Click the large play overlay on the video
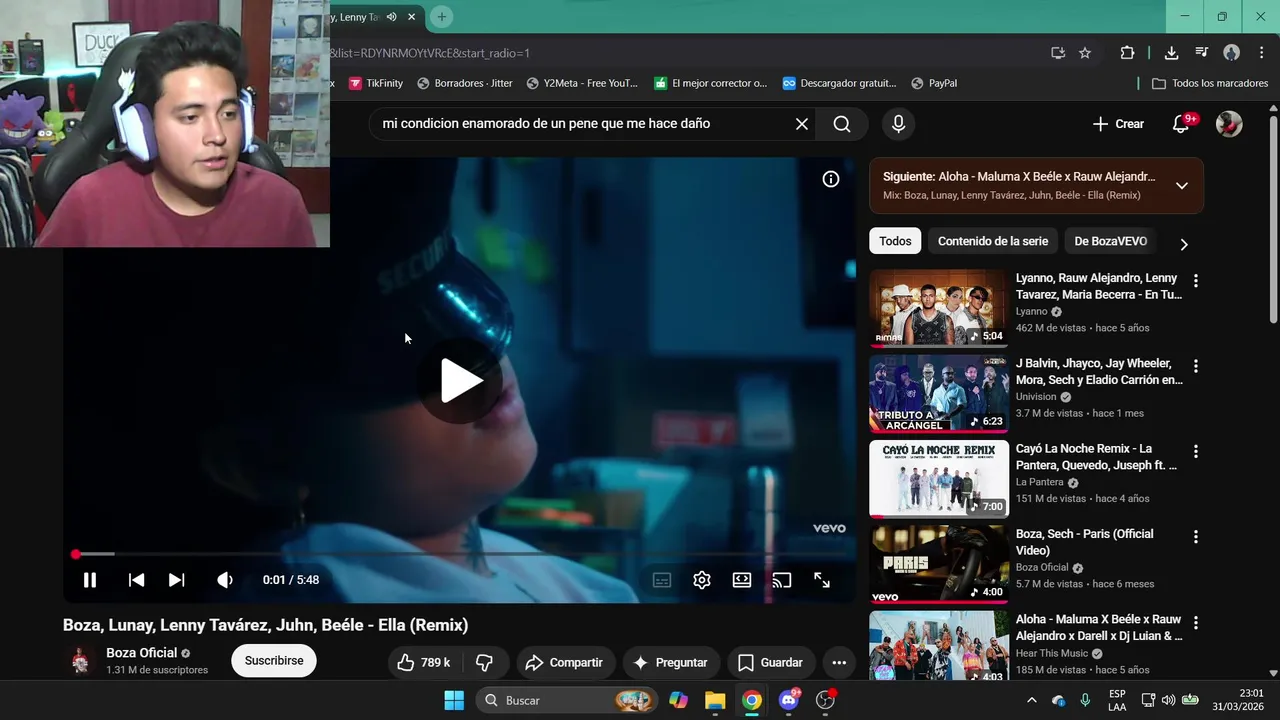1280x720 pixels. pos(461,380)
